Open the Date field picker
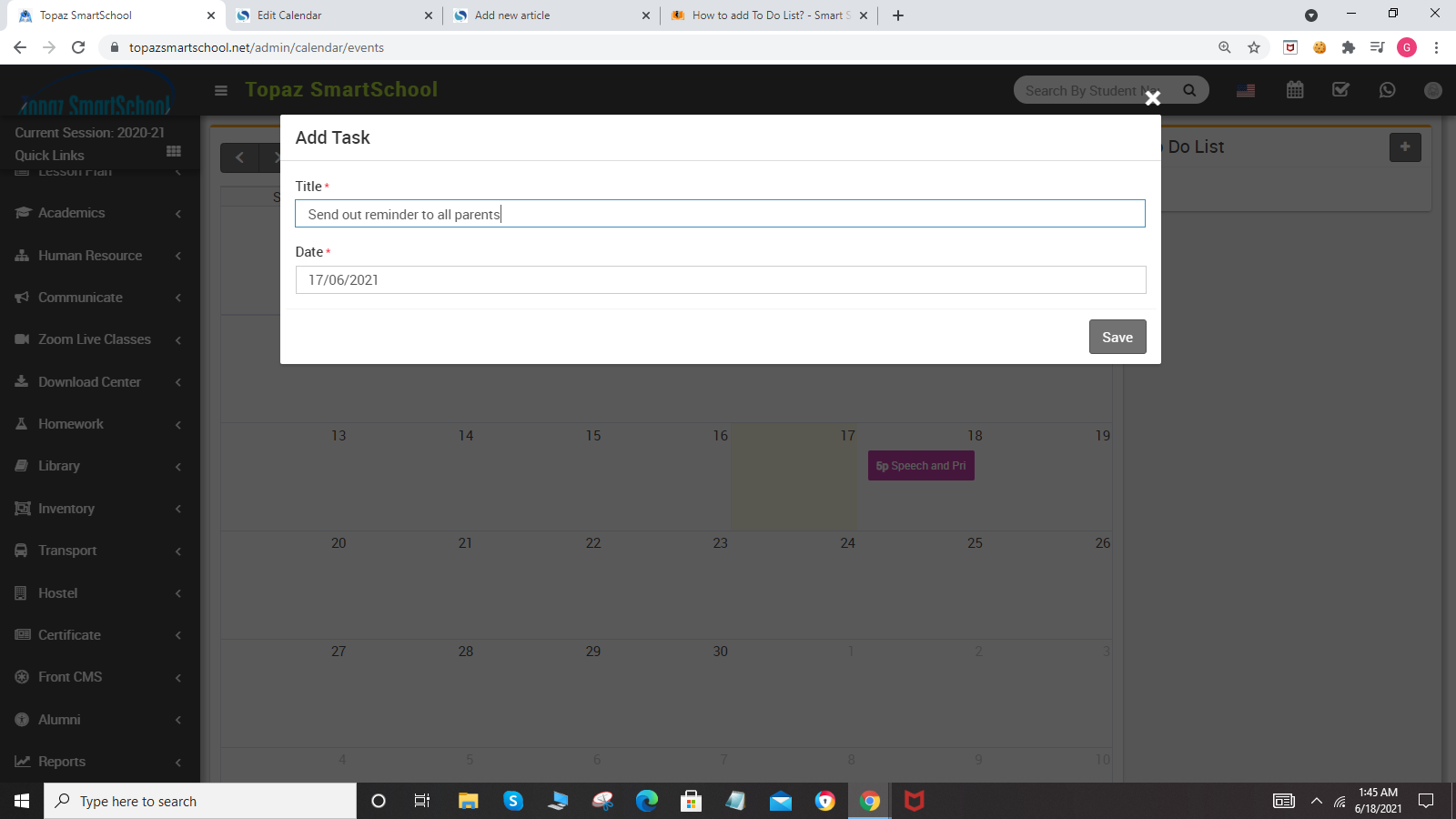 [x=719, y=280]
